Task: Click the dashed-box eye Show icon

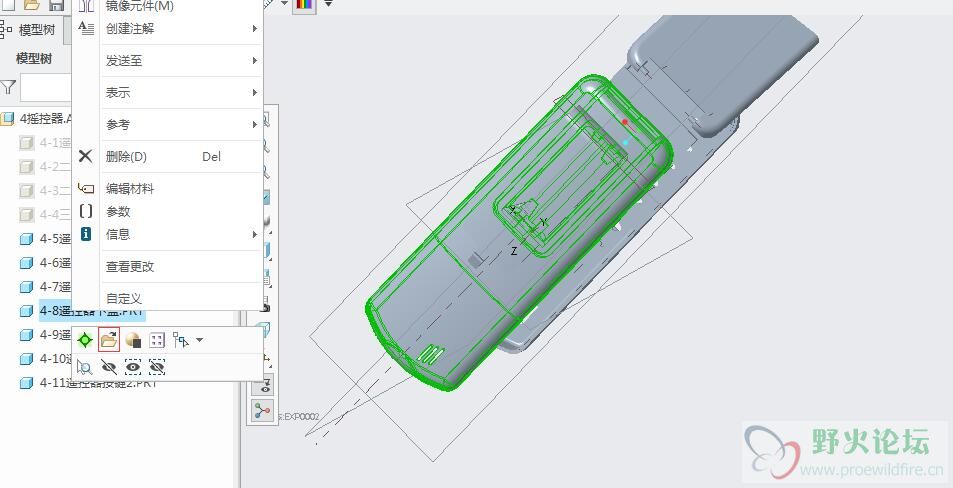Action: [133, 367]
